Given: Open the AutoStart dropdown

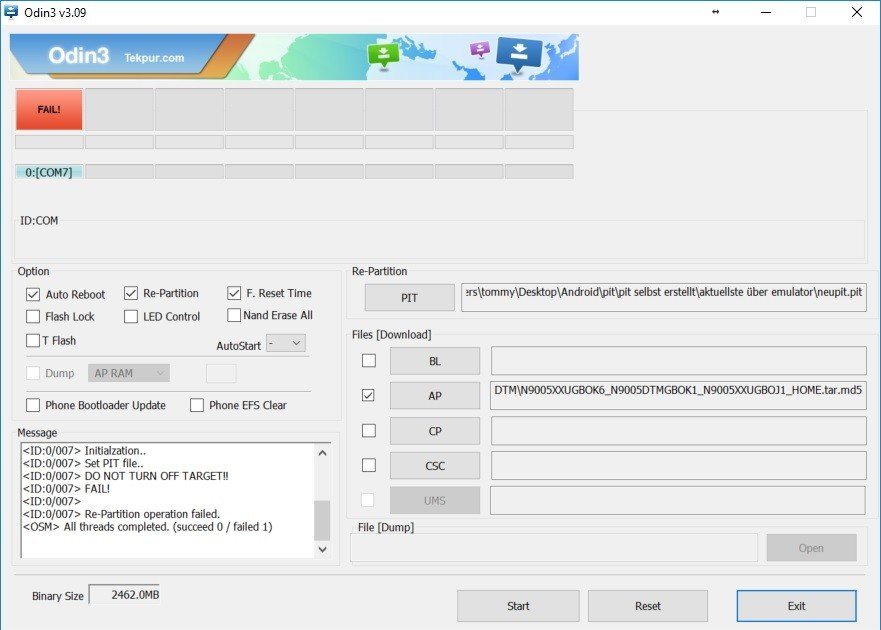Looking at the screenshot, I should [x=286, y=343].
